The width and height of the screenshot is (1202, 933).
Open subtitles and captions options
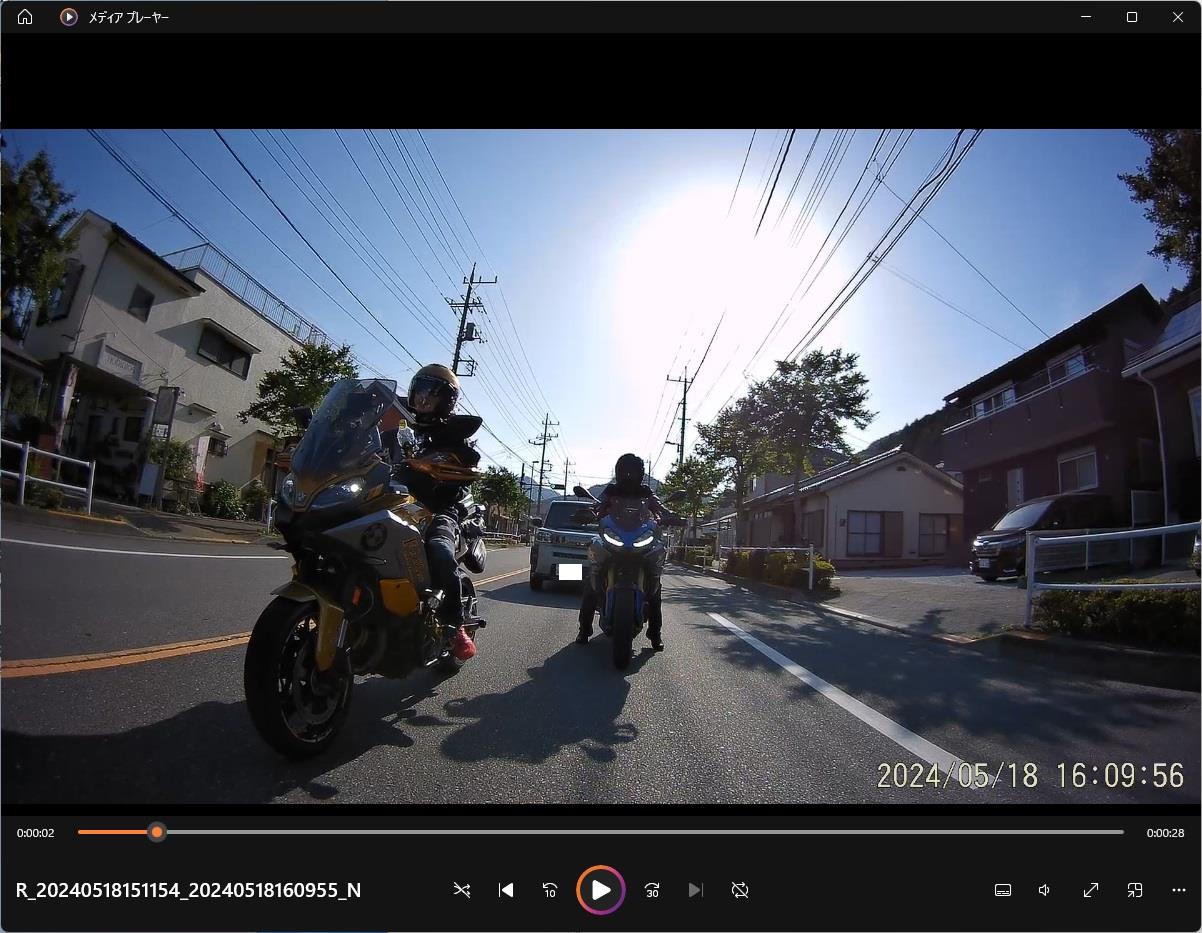1003,890
